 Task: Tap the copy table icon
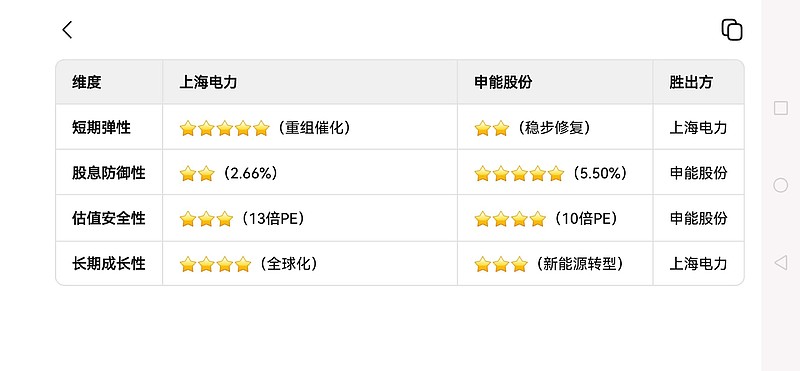tap(732, 30)
